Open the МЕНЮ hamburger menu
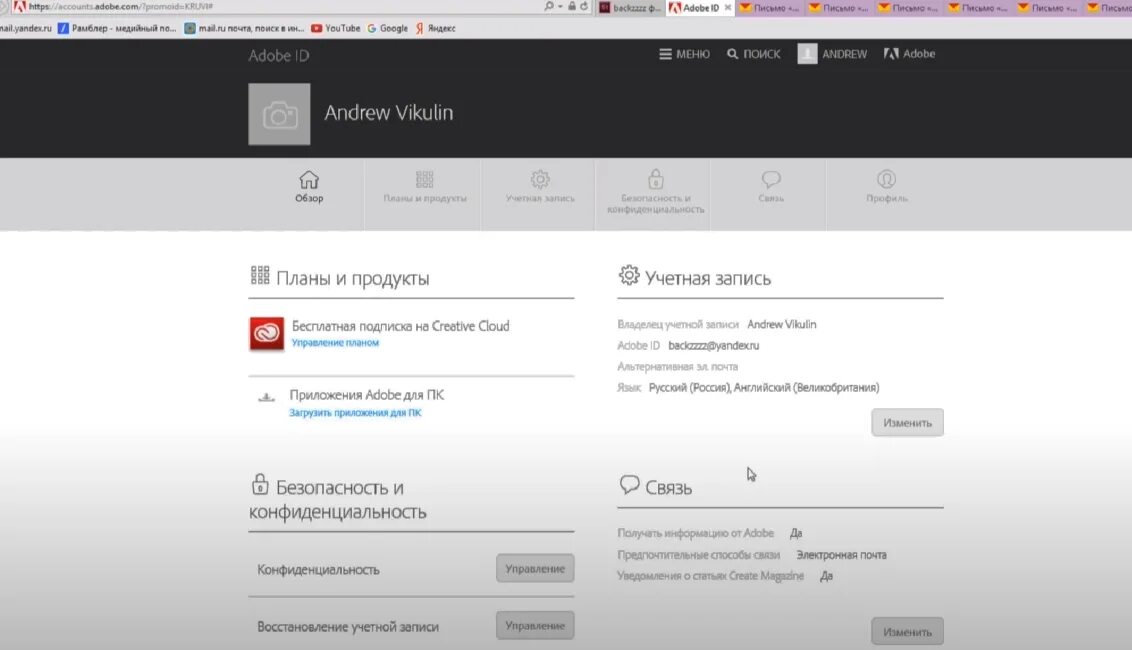Image resolution: width=1132 pixels, height=650 pixels. (x=684, y=54)
